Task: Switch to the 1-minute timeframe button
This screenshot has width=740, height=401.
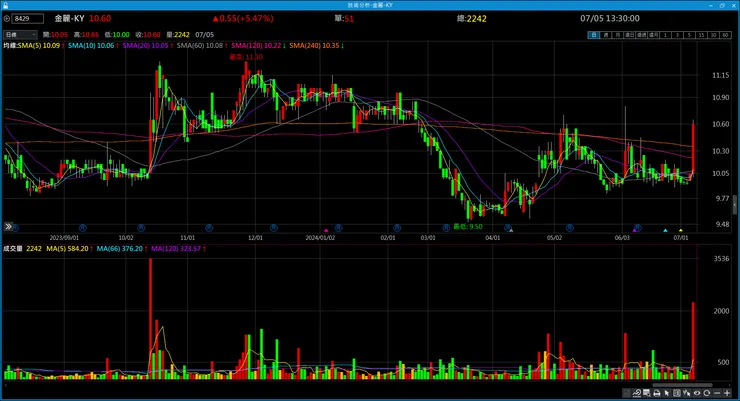Action: [665, 35]
